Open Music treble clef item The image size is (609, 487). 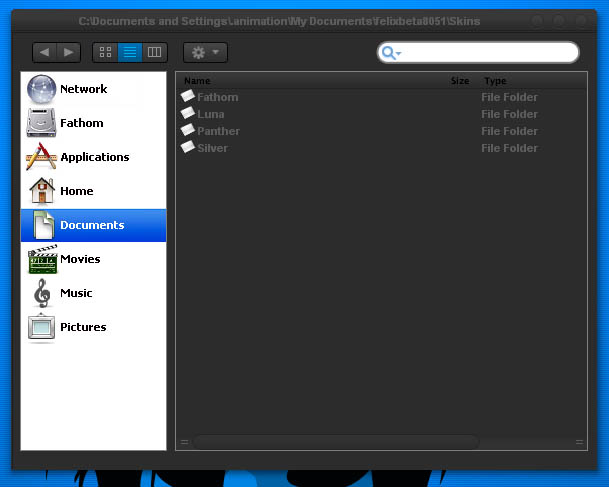coord(42,293)
